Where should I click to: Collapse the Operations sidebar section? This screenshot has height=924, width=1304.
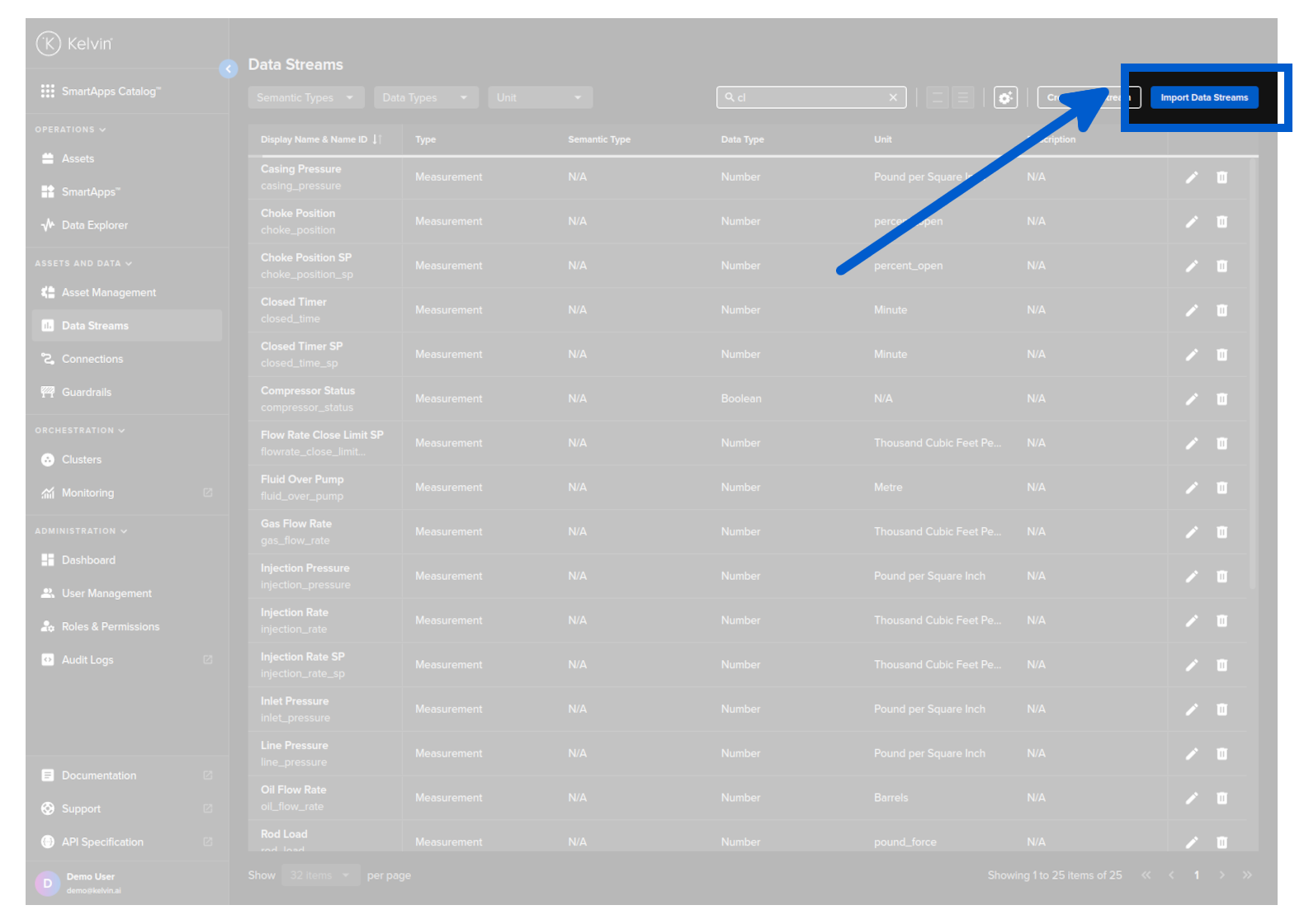[x=70, y=130]
